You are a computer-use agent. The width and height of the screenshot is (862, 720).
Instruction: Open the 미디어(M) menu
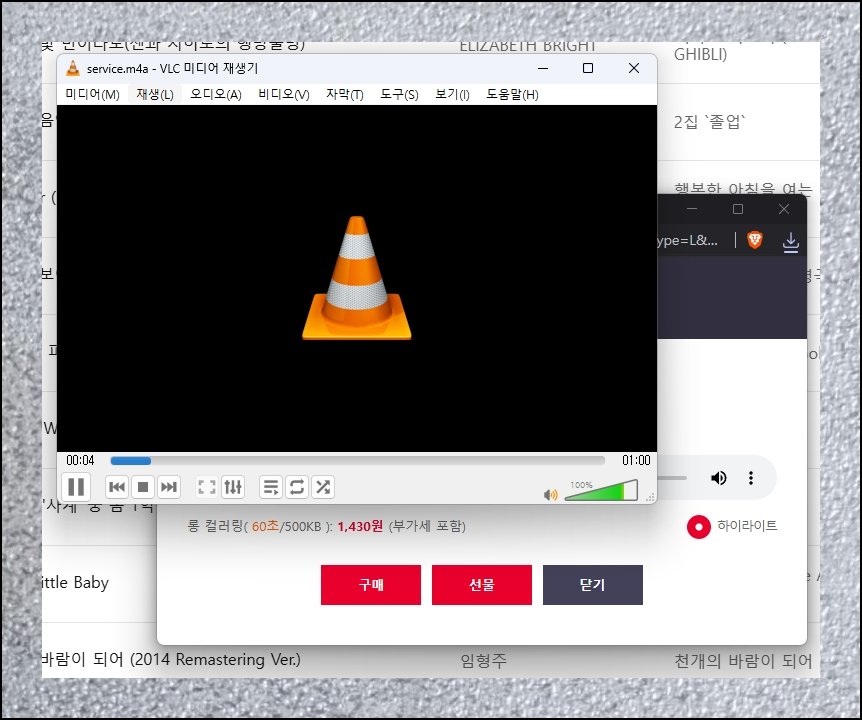pyautogui.click(x=92, y=95)
